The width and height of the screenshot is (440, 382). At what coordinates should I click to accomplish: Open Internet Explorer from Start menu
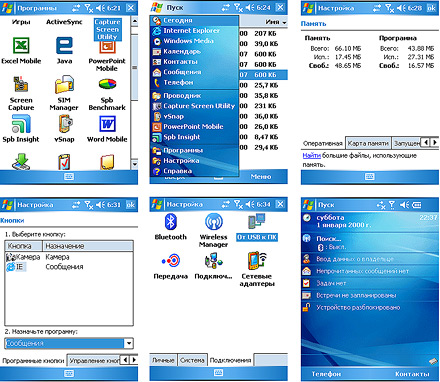[x=195, y=31]
